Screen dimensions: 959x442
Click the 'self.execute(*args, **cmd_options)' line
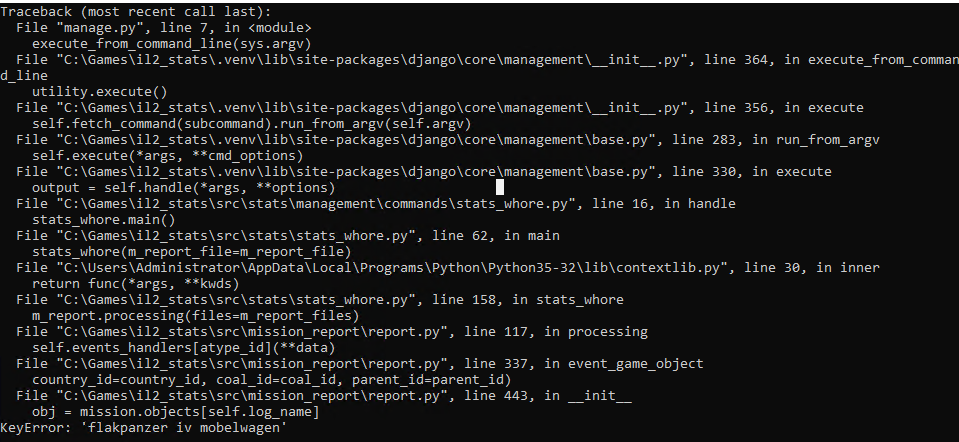pos(167,155)
